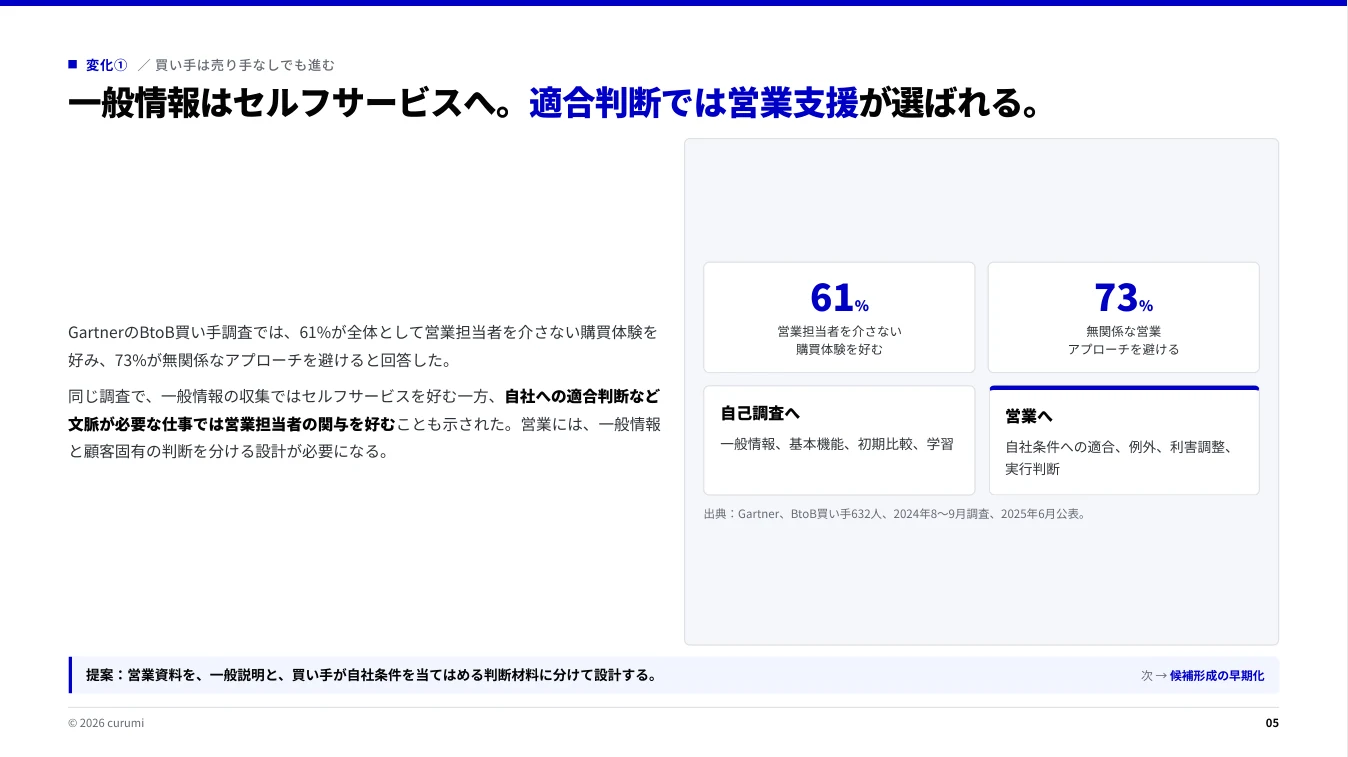Viewport: 1348px width, 757px height.
Task: Select the '営業へ' card
Action: (x=1124, y=440)
